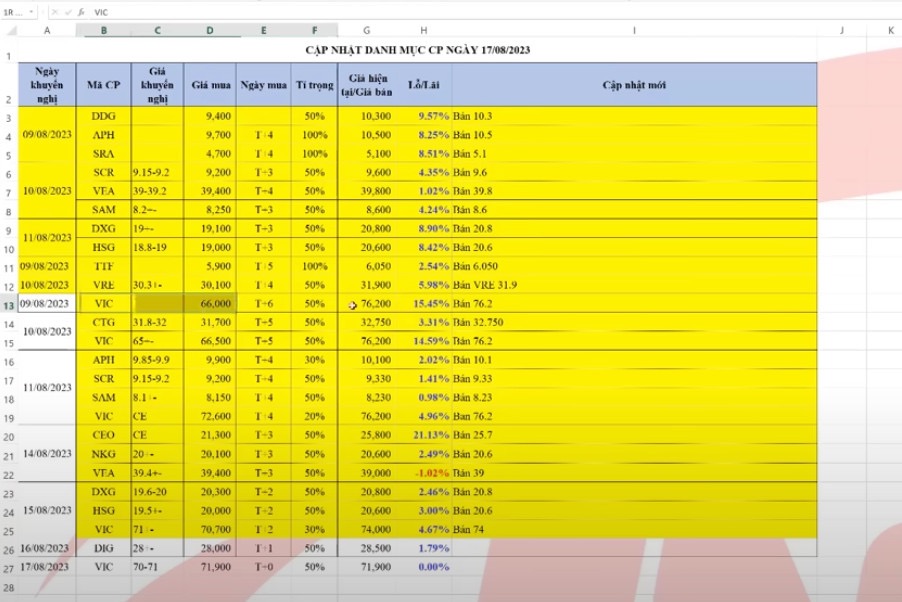Click the 'Ngày mua' header cell

(263, 85)
